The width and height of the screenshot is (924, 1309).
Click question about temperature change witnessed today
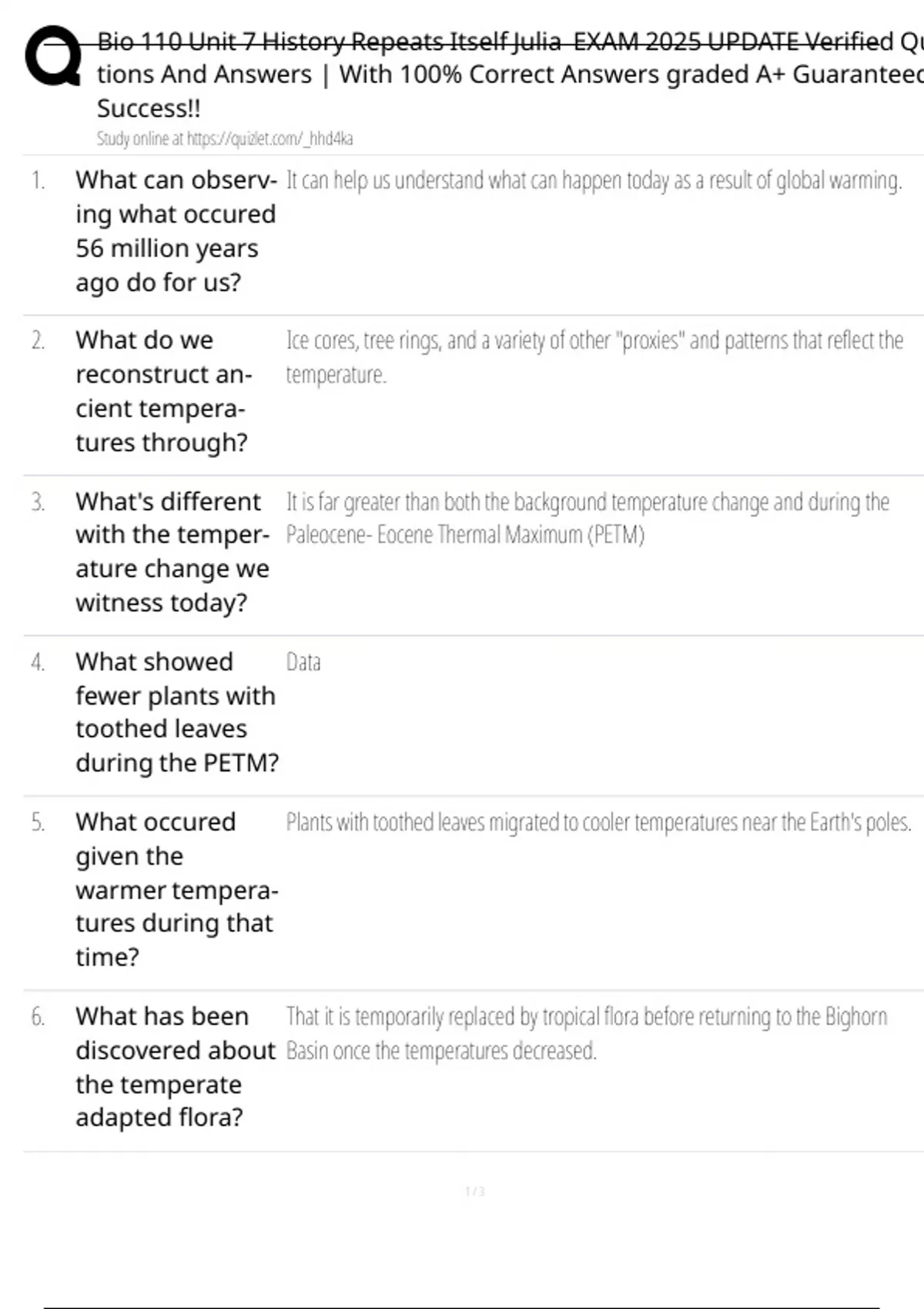172,551
